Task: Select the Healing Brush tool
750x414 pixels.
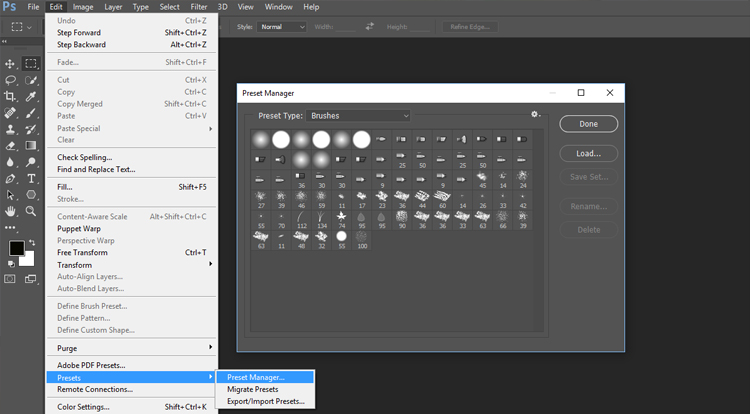Action: [x=10, y=113]
